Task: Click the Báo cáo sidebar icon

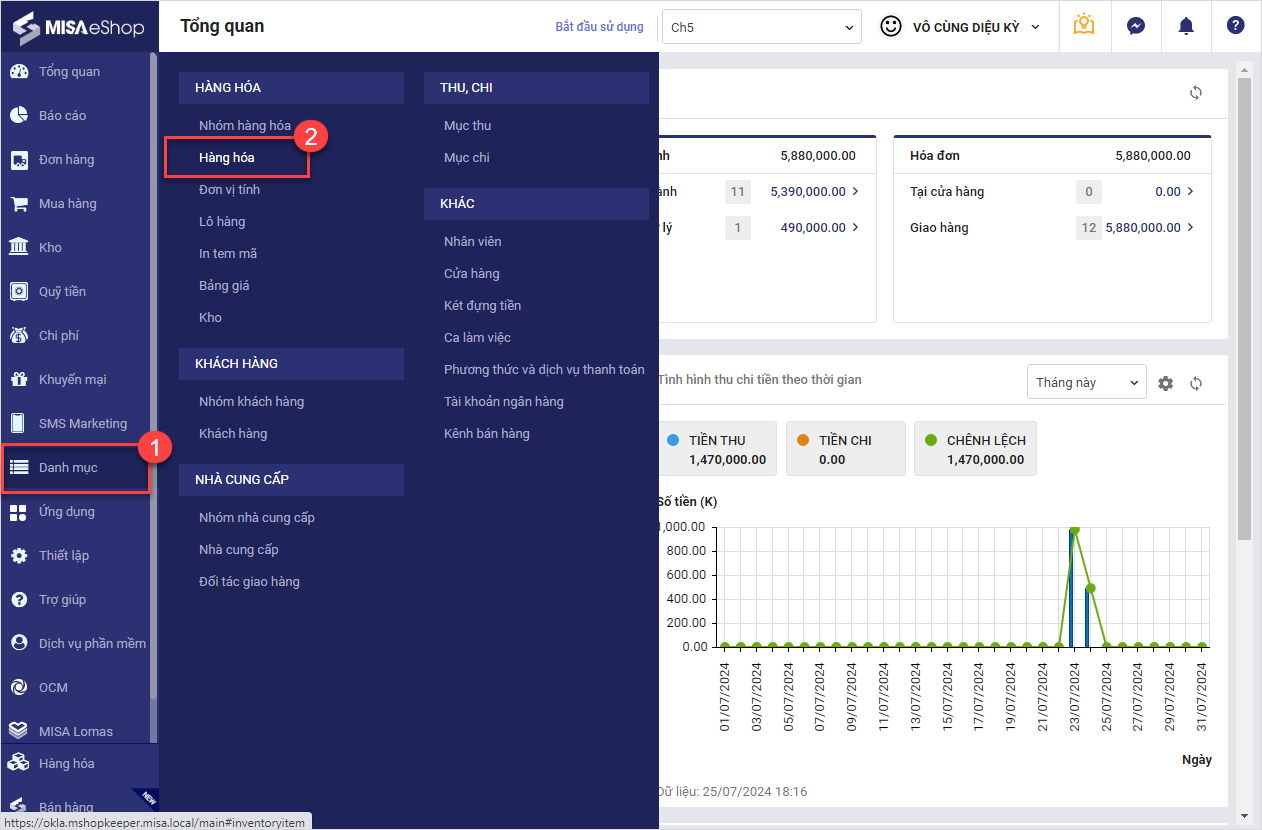Action: (x=19, y=116)
